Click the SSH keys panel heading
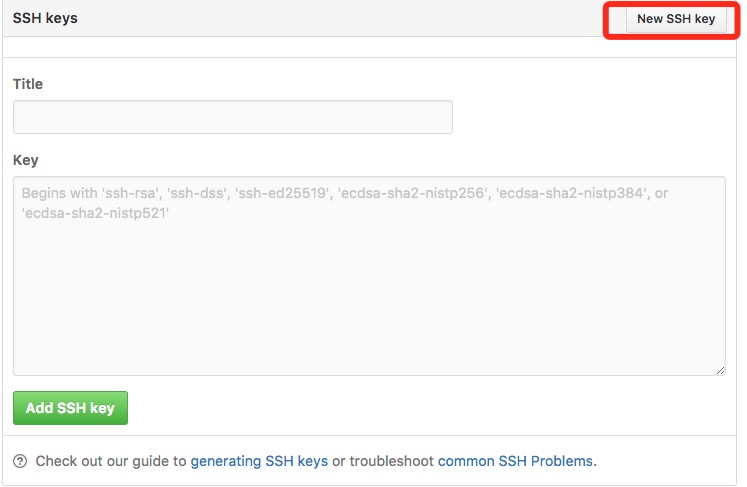The height and width of the screenshot is (487, 747). pyautogui.click(x=45, y=18)
